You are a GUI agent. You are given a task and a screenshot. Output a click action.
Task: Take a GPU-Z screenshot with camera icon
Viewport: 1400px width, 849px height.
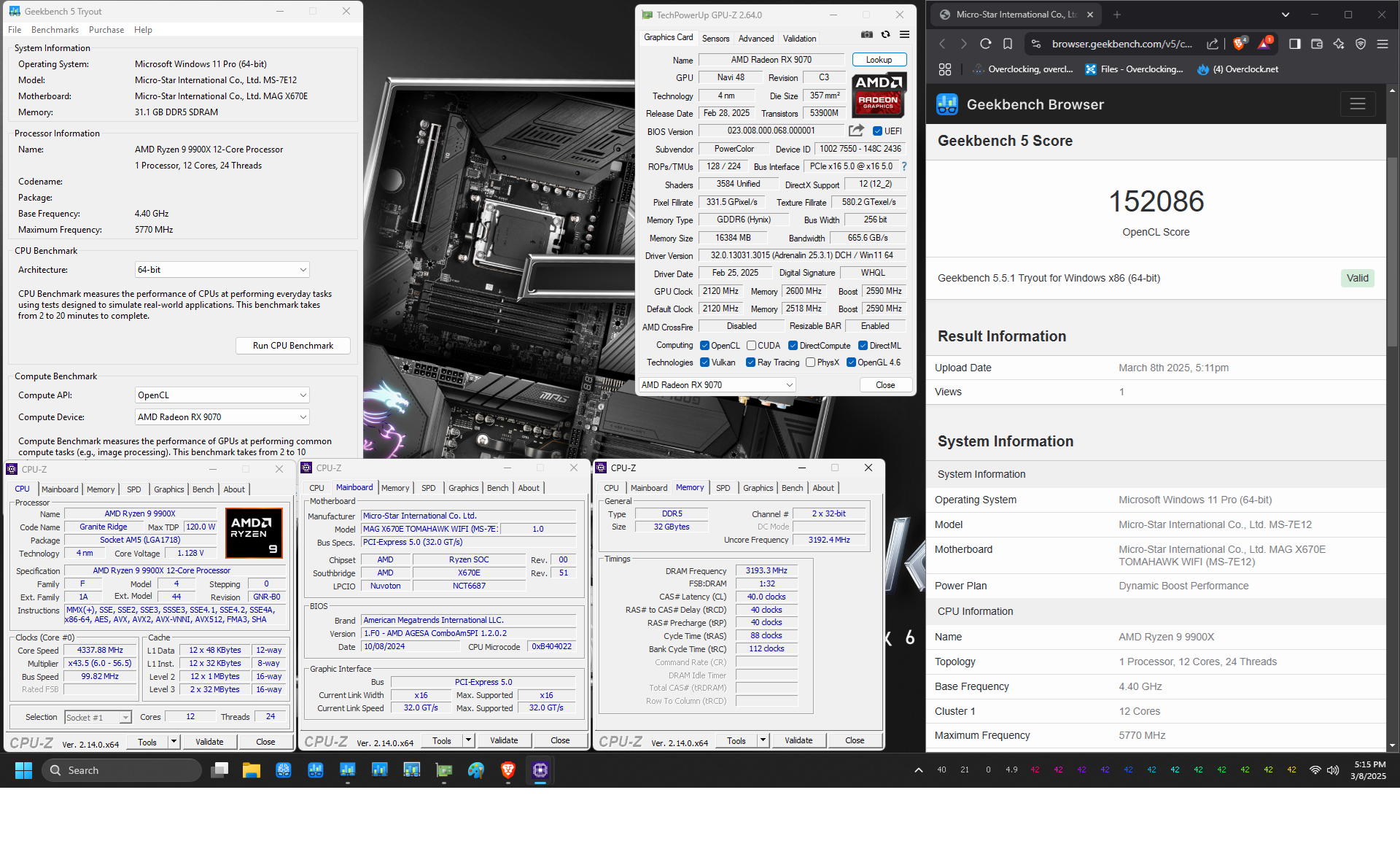pyautogui.click(x=866, y=35)
